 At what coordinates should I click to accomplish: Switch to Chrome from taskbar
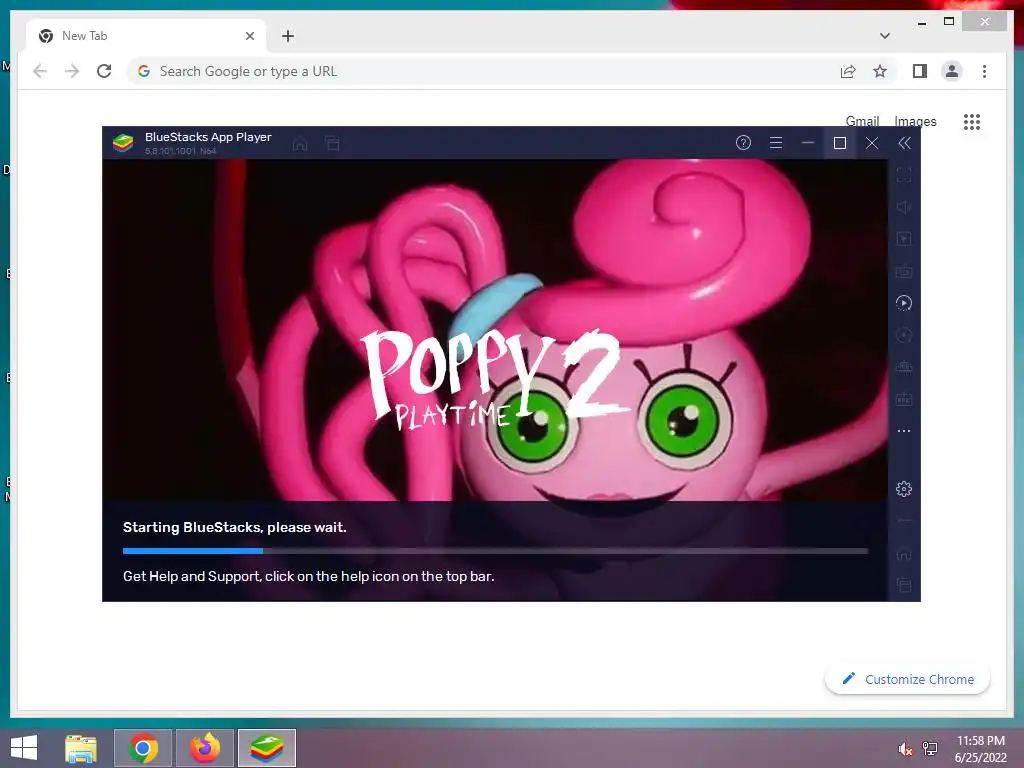point(143,748)
